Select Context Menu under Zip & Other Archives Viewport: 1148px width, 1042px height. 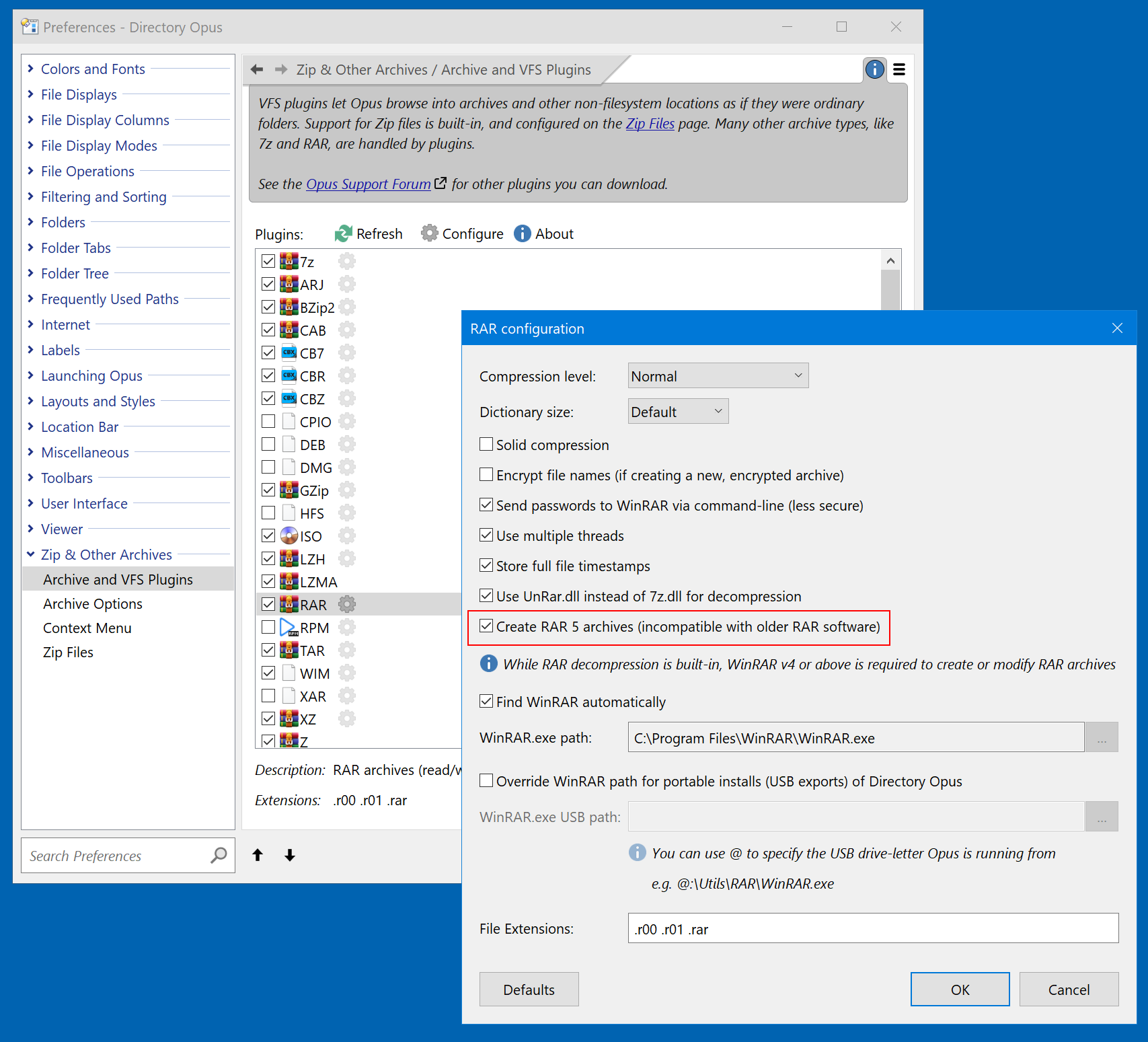point(87,628)
